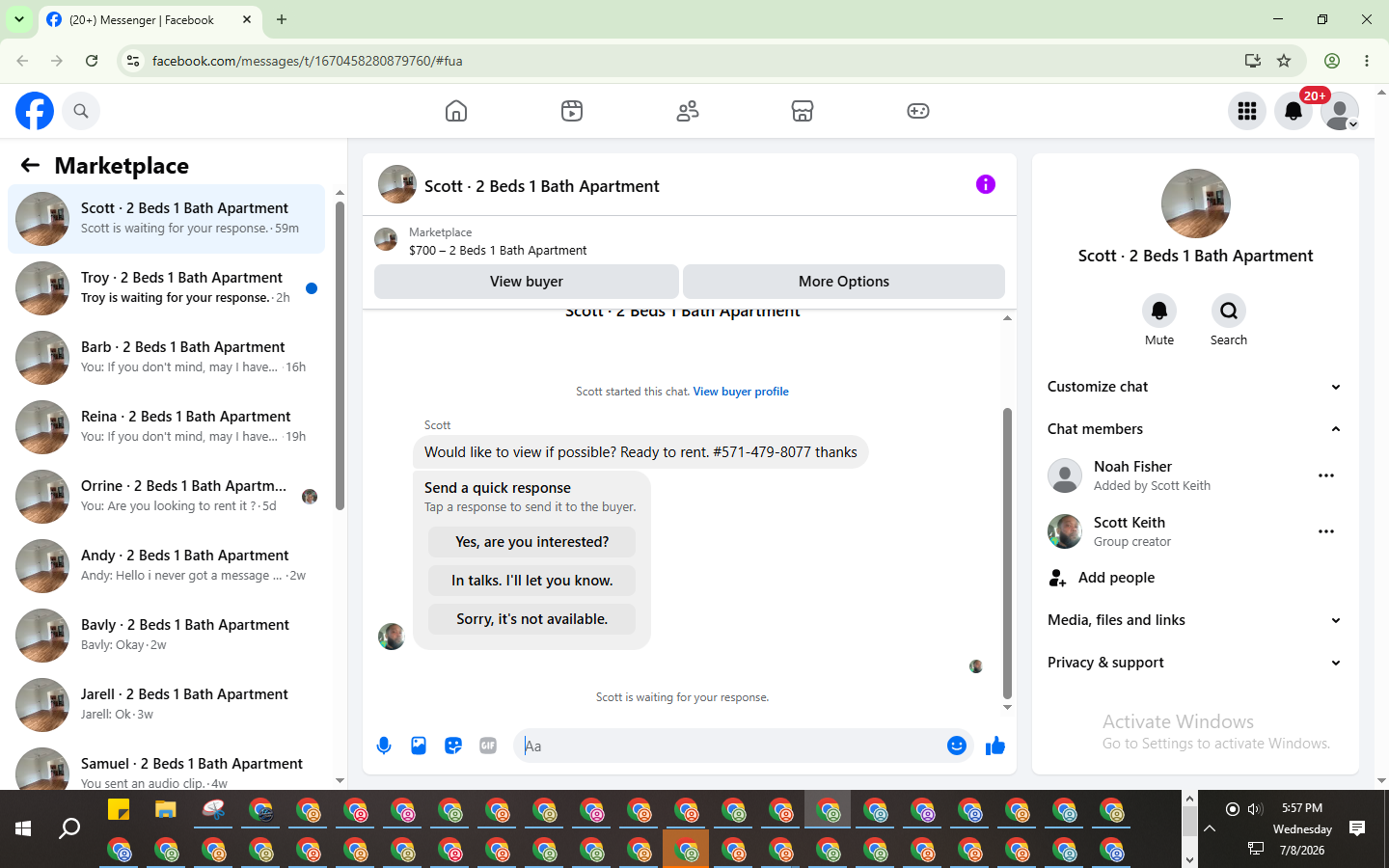Click the chat messages scrollbar
The width and height of the screenshot is (1389, 868).
(1007, 553)
